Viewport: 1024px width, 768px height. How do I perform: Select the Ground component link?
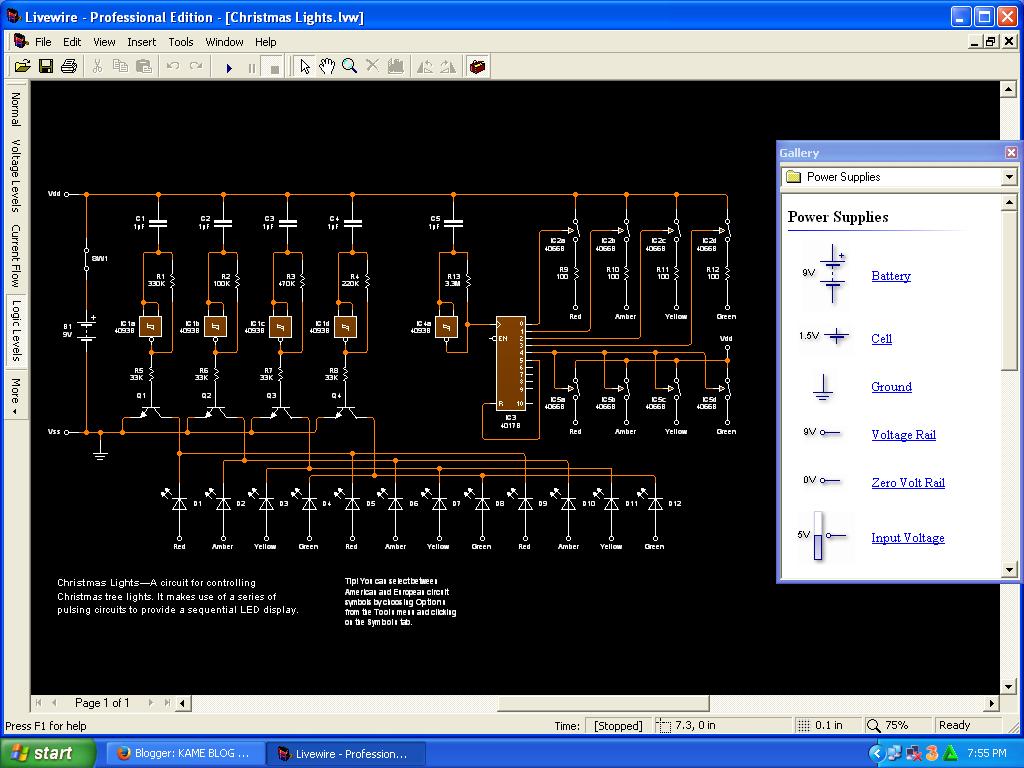[890, 387]
